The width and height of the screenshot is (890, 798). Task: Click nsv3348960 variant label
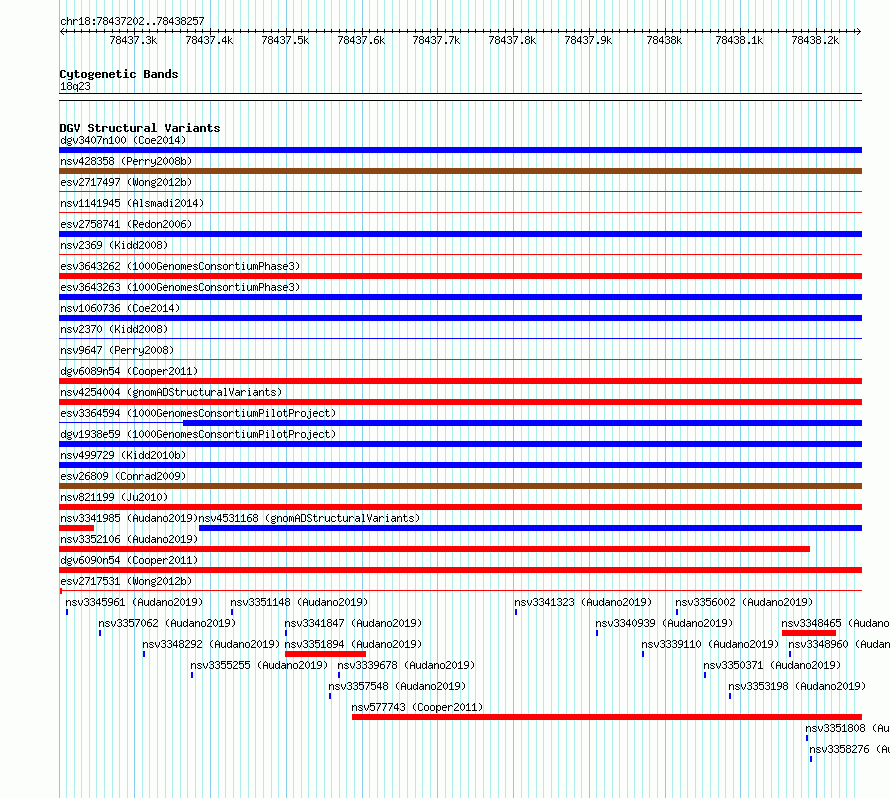coord(838,644)
